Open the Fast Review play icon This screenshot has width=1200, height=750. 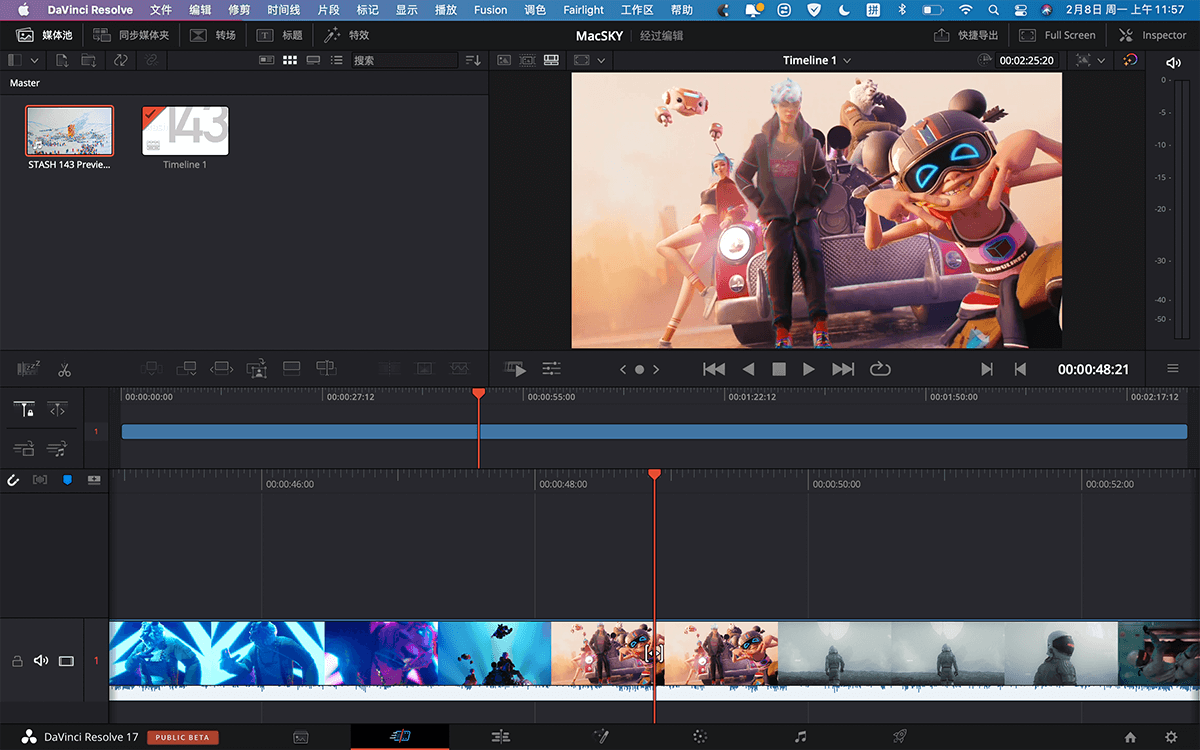[515, 369]
